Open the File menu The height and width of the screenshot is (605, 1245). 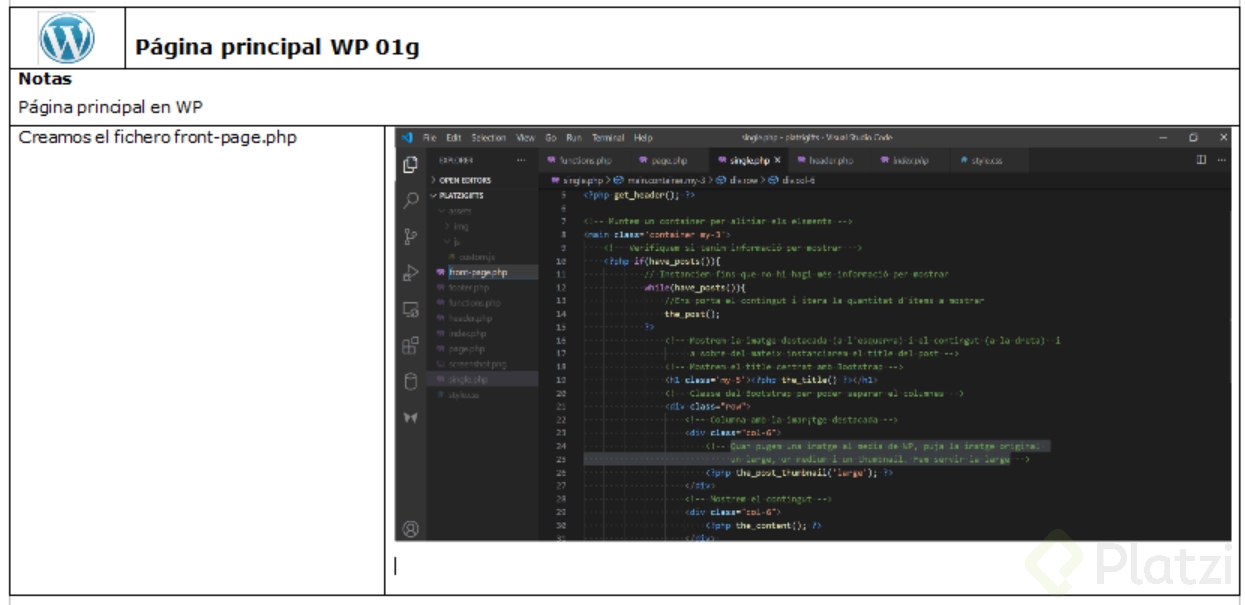point(429,137)
